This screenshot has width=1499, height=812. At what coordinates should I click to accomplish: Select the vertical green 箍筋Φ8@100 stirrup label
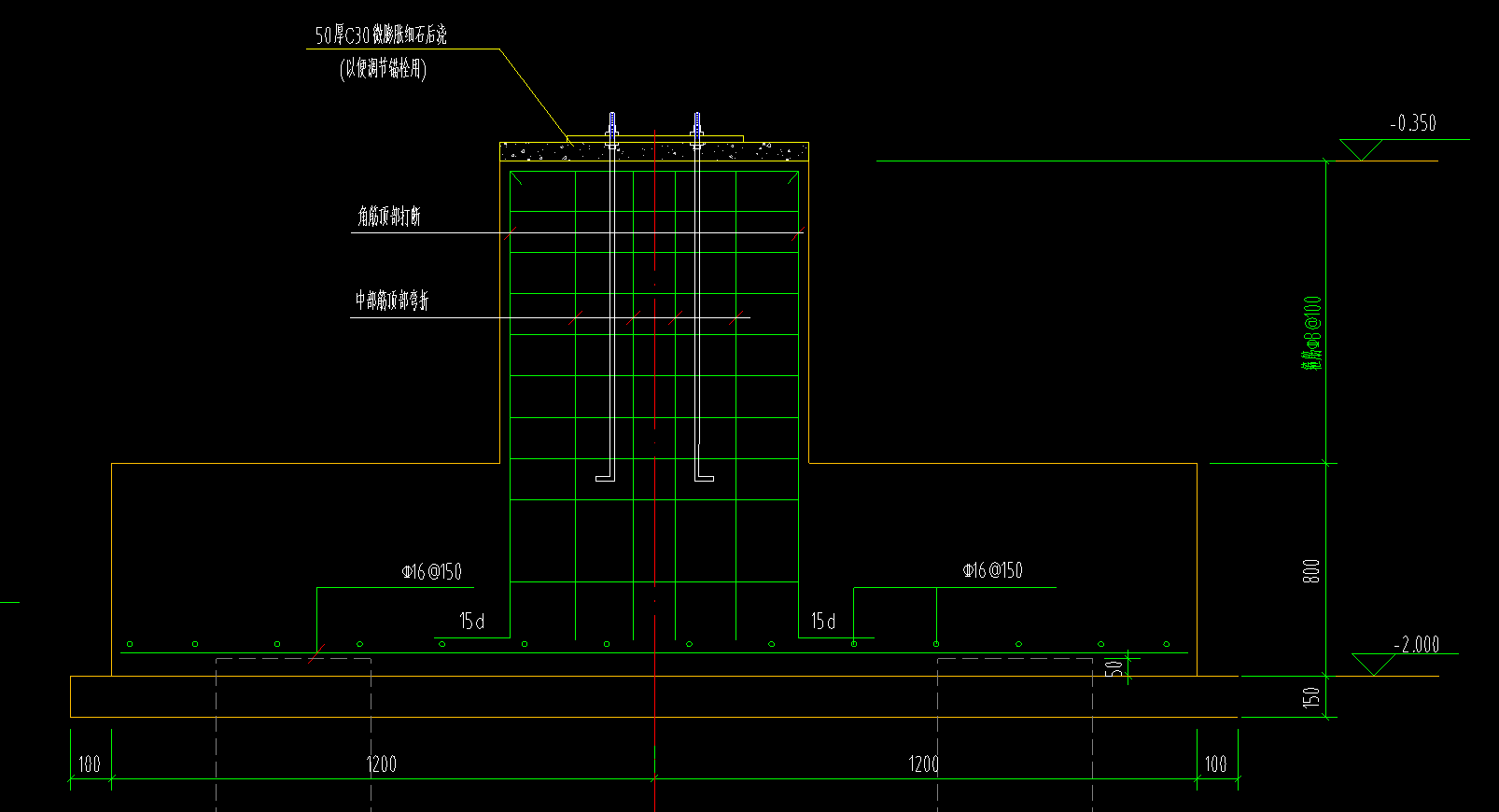1312,334
